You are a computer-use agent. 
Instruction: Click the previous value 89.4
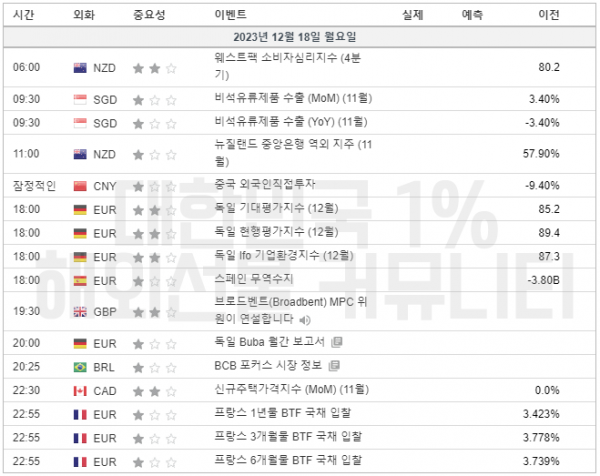click(x=549, y=233)
